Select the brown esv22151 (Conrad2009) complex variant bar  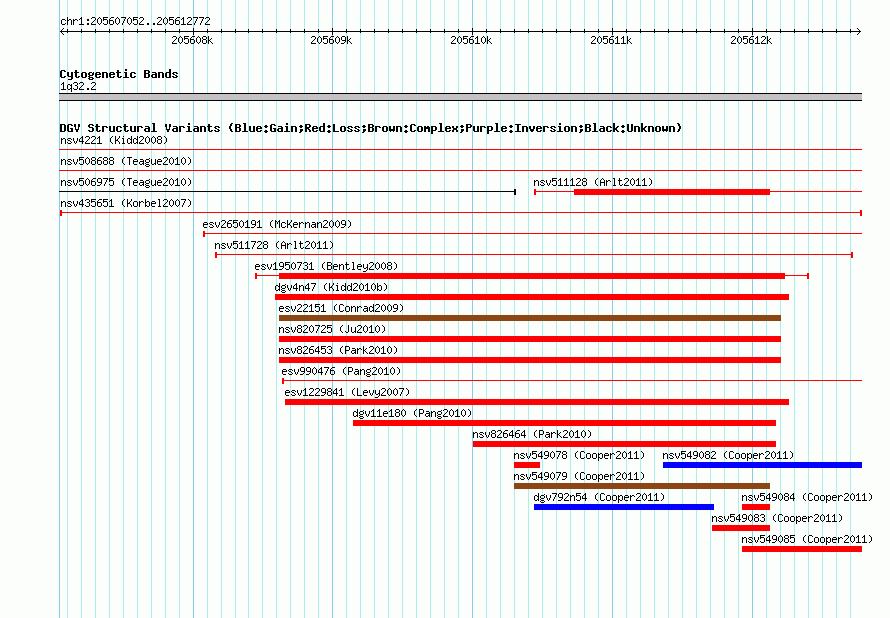530,318
